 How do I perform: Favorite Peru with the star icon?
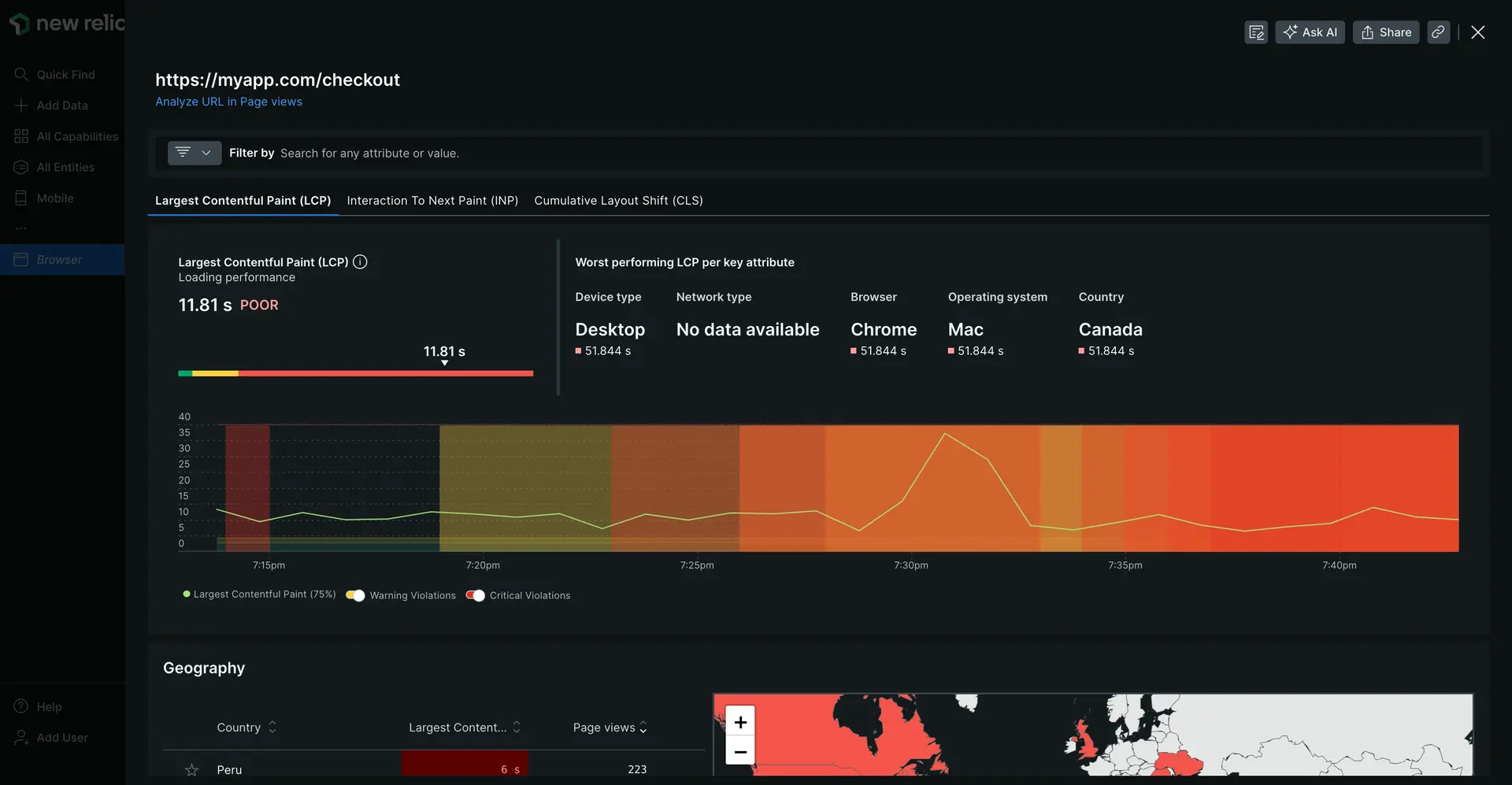pos(191,769)
